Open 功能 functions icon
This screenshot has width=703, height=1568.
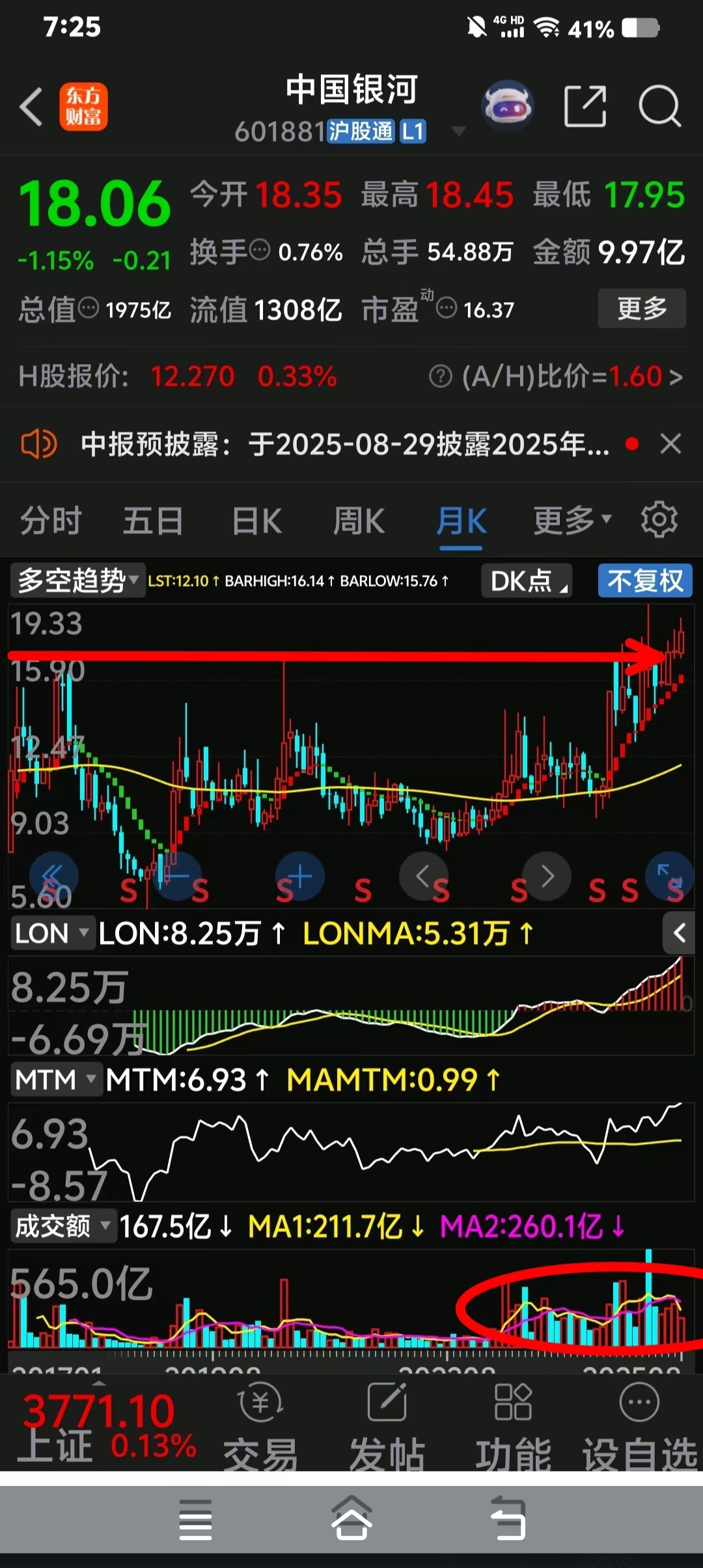[513, 1427]
